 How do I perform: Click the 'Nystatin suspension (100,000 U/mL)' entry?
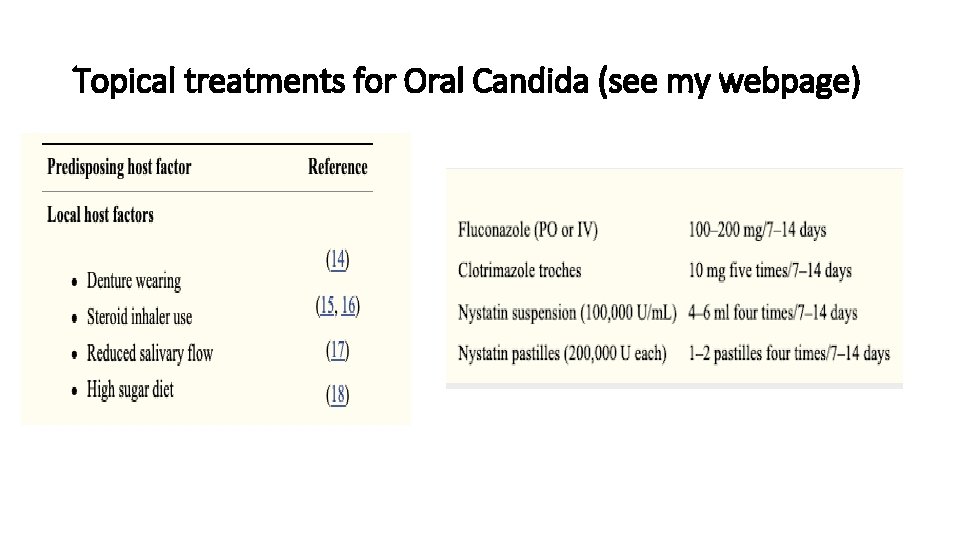pyautogui.click(x=567, y=313)
